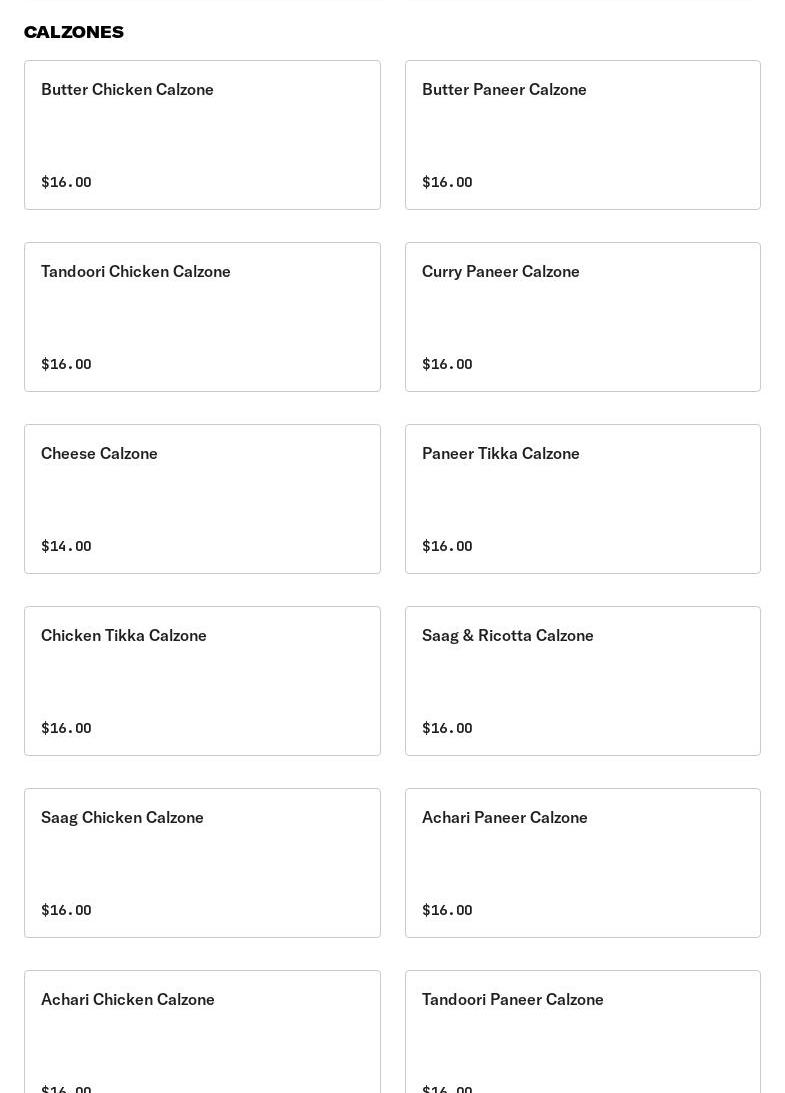This screenshot has width=785, height=1093.
Task: Choose the Tandoori Chicken Calzone
Action: (202, 317)
